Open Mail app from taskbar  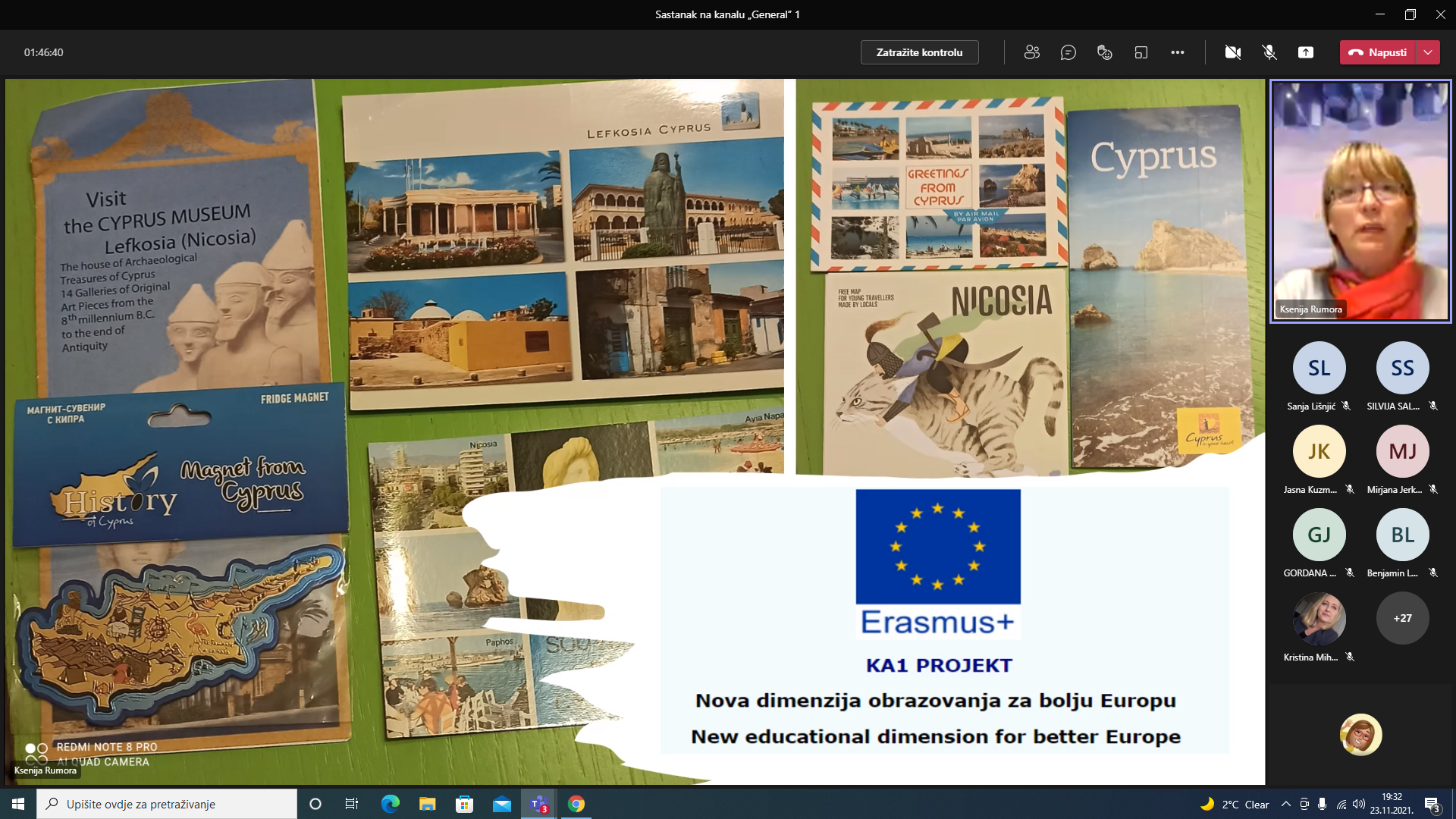[x=501, y=804]
